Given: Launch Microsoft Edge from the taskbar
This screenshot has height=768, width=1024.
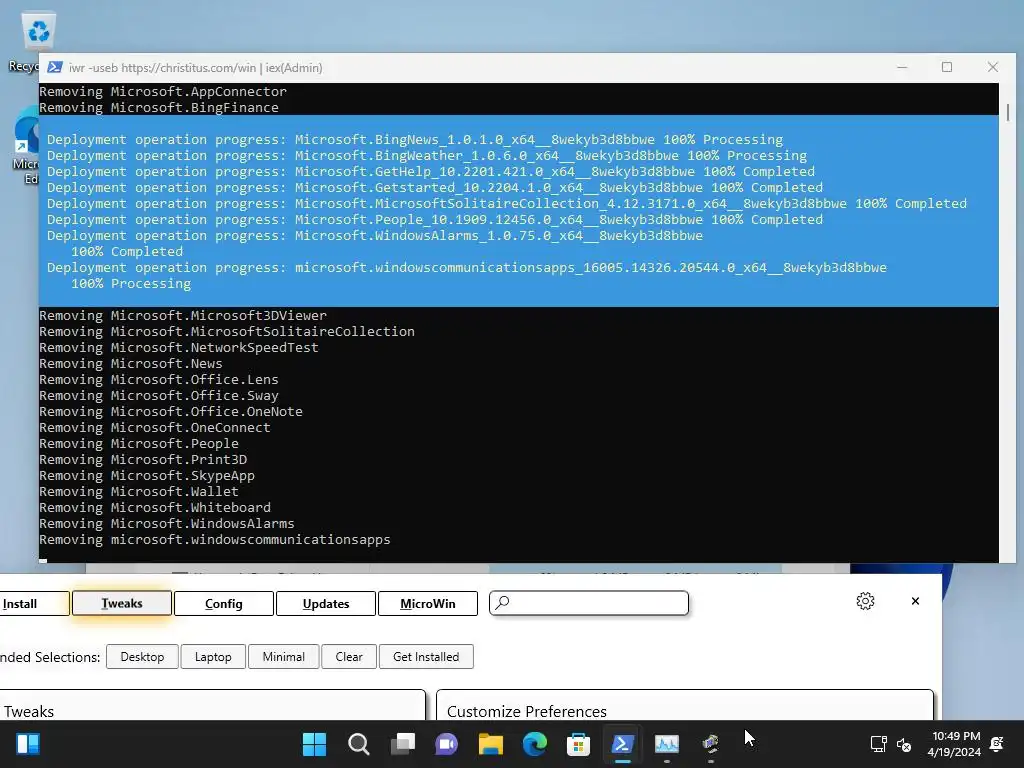Looking at the screenshot, I should 535,744.
